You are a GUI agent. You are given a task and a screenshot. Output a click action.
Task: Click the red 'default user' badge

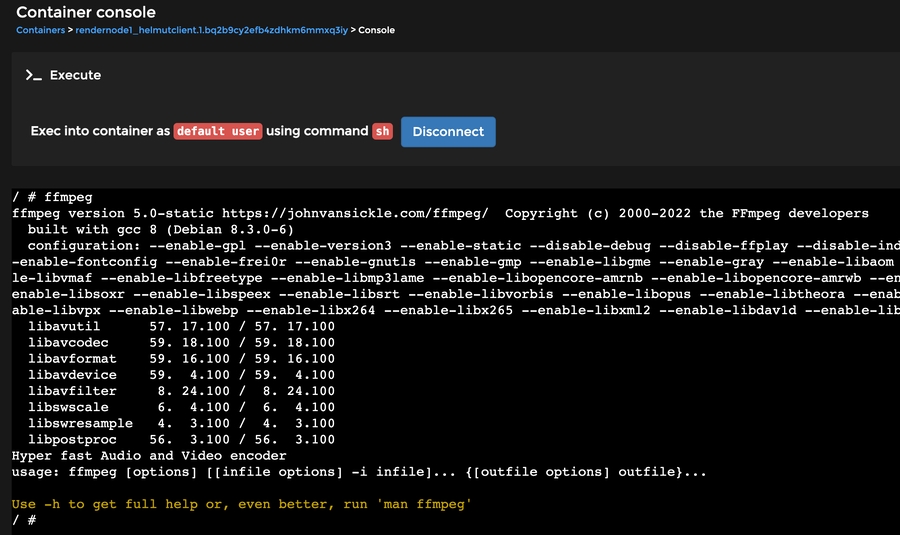pos(217,131)
